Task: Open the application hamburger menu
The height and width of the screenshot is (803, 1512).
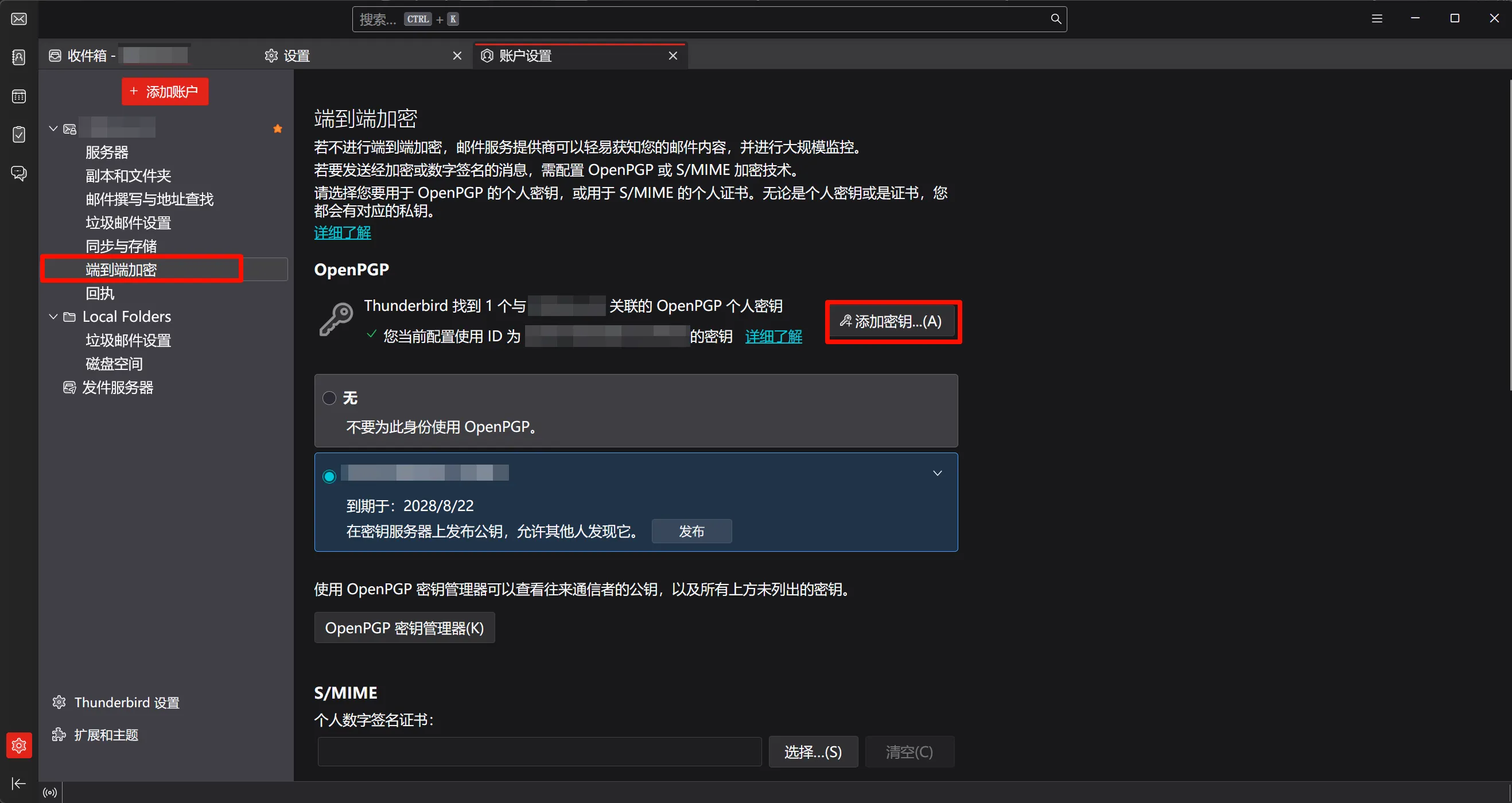Action: tap(1377, 18)
